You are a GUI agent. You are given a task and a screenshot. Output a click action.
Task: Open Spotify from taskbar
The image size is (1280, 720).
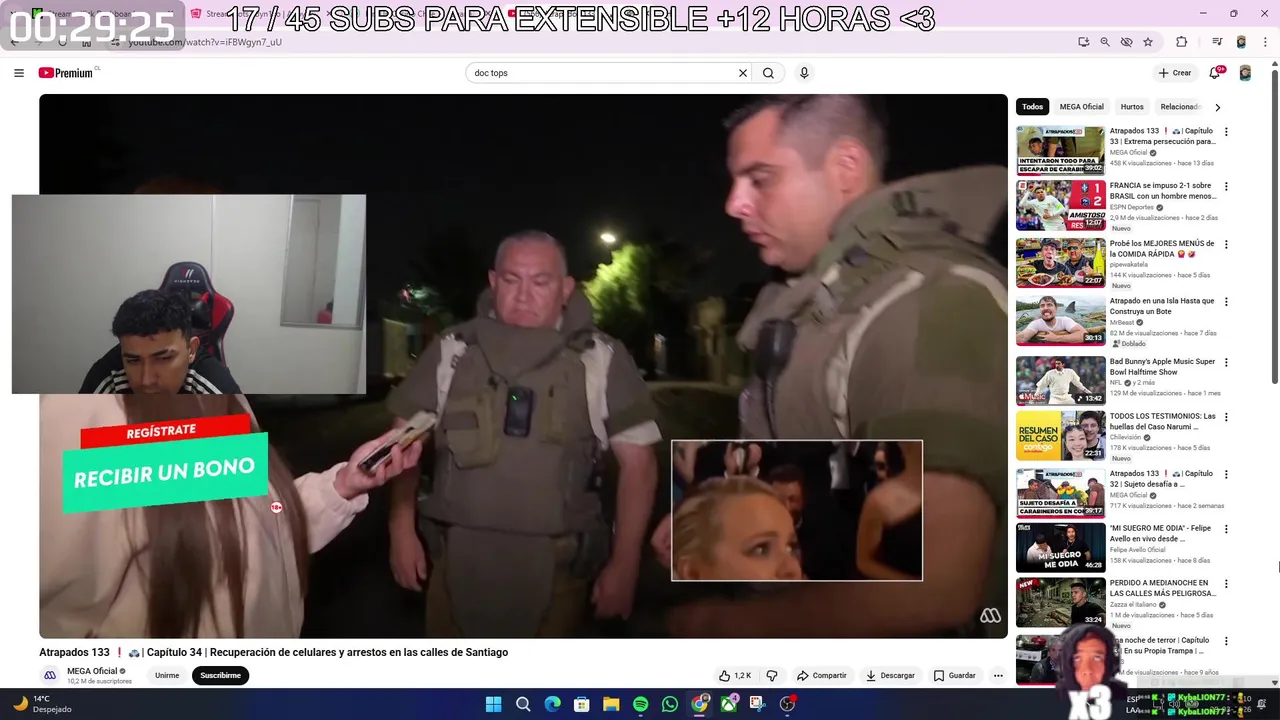(x=640, y=705)
